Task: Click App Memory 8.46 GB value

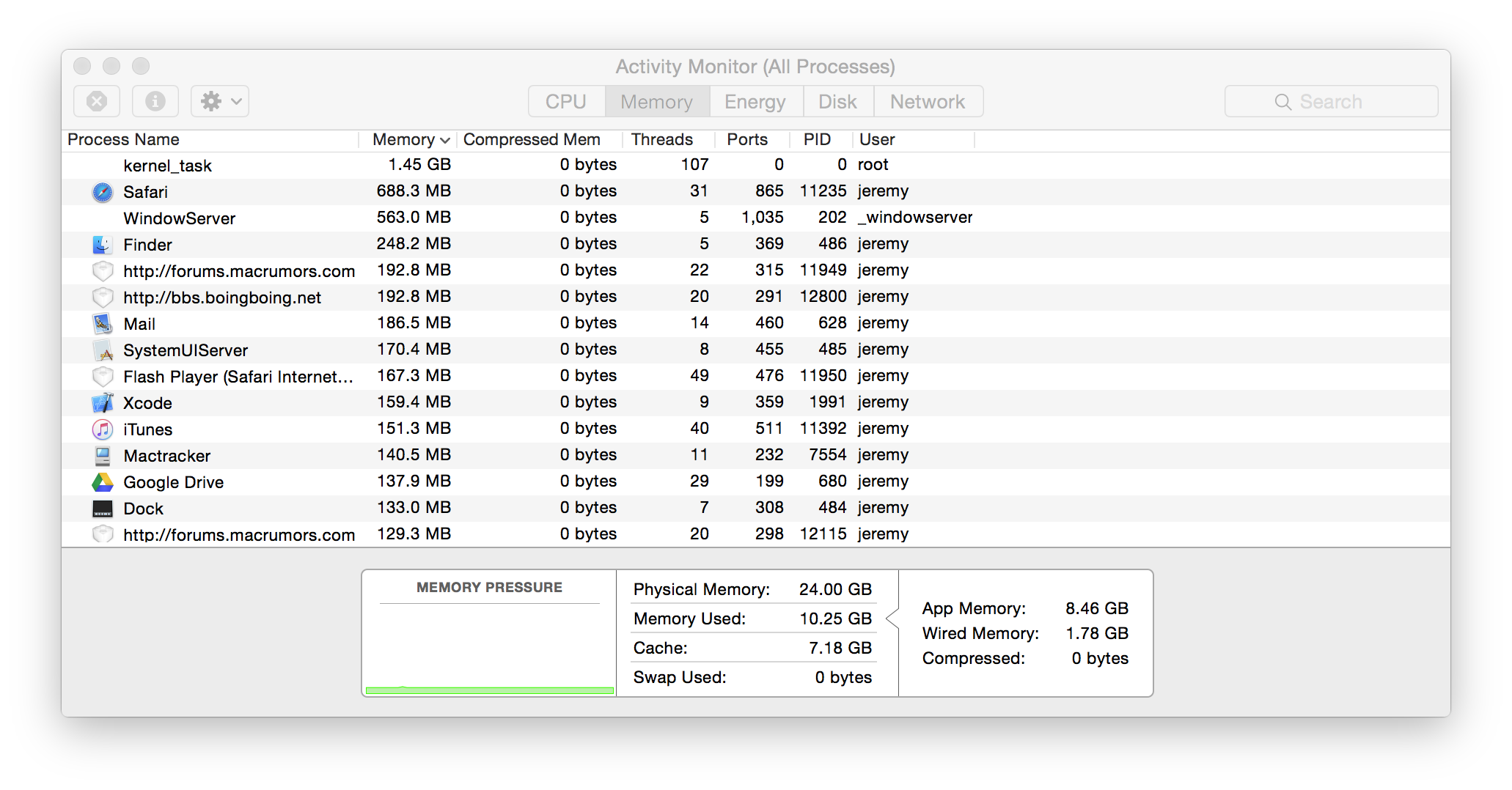Action: click(x=1097, y=608)
